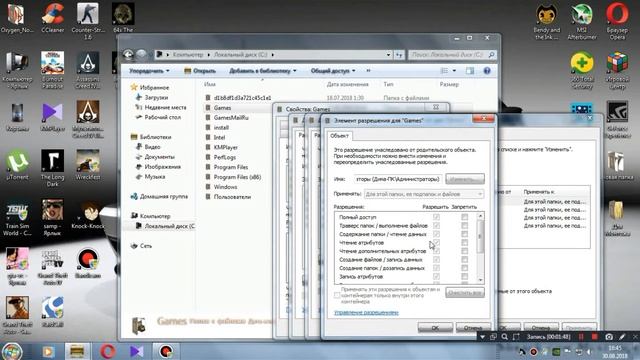Image resolution: width=640 pixels, height=360 pixels.
Task: Open the Knock-Knock desktop shortcut
Action: (88, 214)
